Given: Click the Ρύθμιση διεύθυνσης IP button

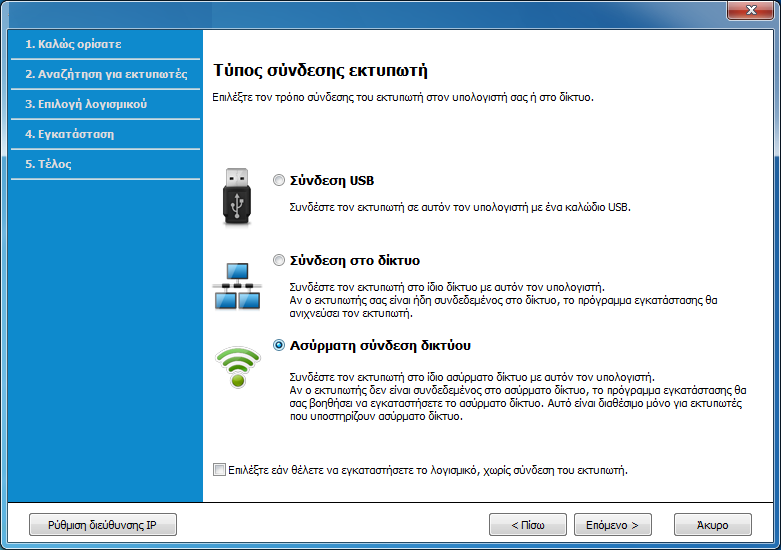Looking at the screenshot, I should tap(103, 525).
